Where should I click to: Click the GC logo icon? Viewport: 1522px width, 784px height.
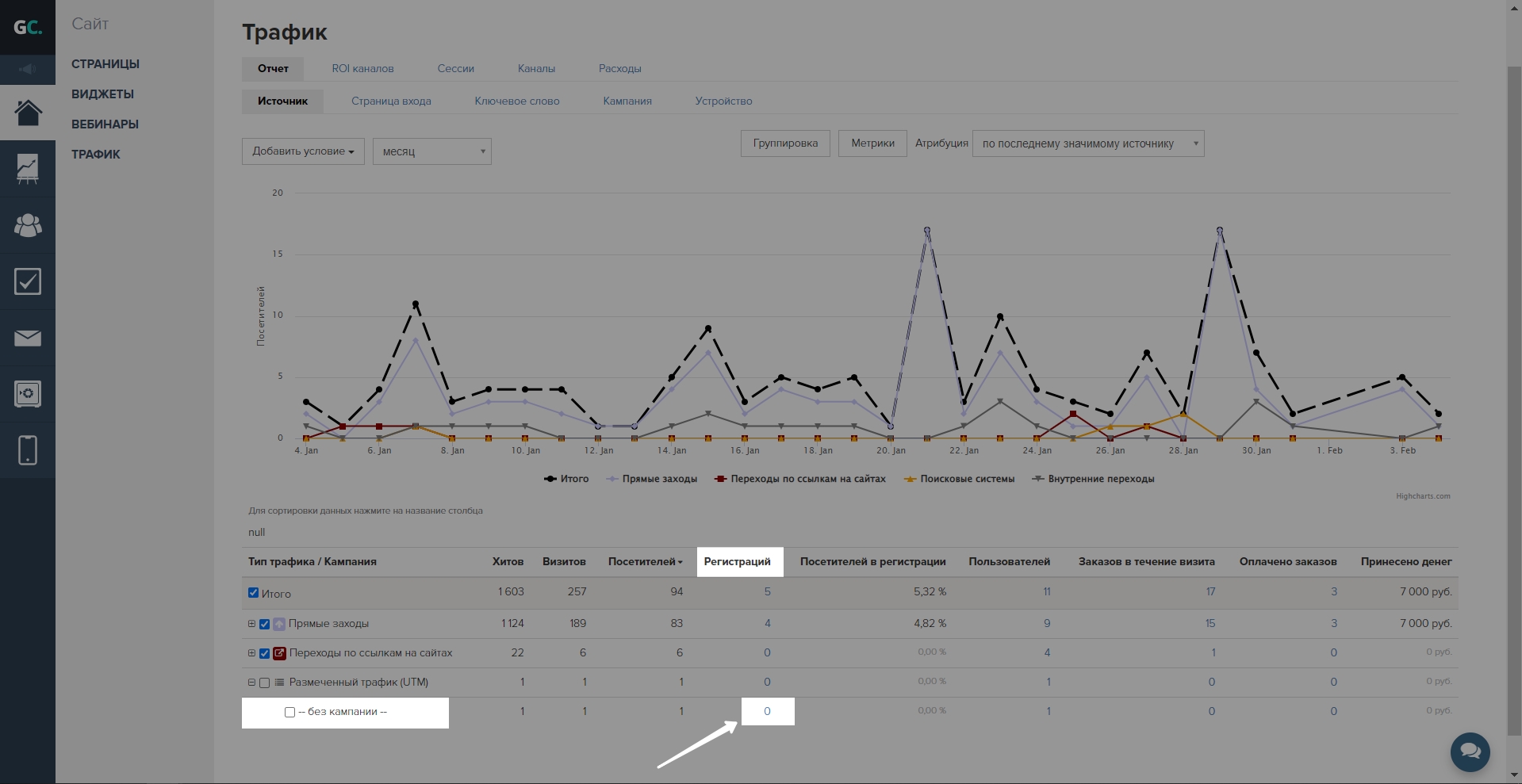[27, 28]
